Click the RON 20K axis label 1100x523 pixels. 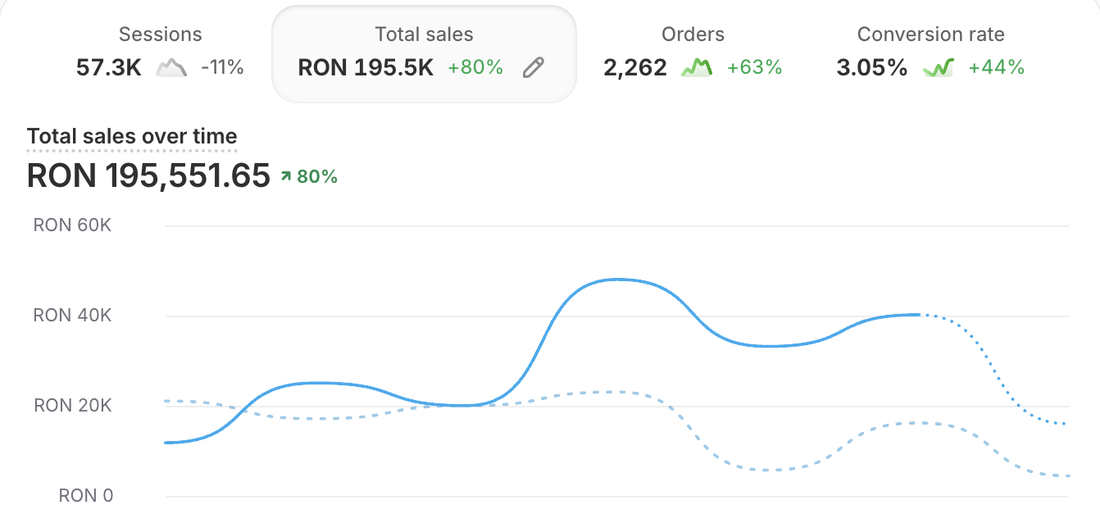point(73,405)
